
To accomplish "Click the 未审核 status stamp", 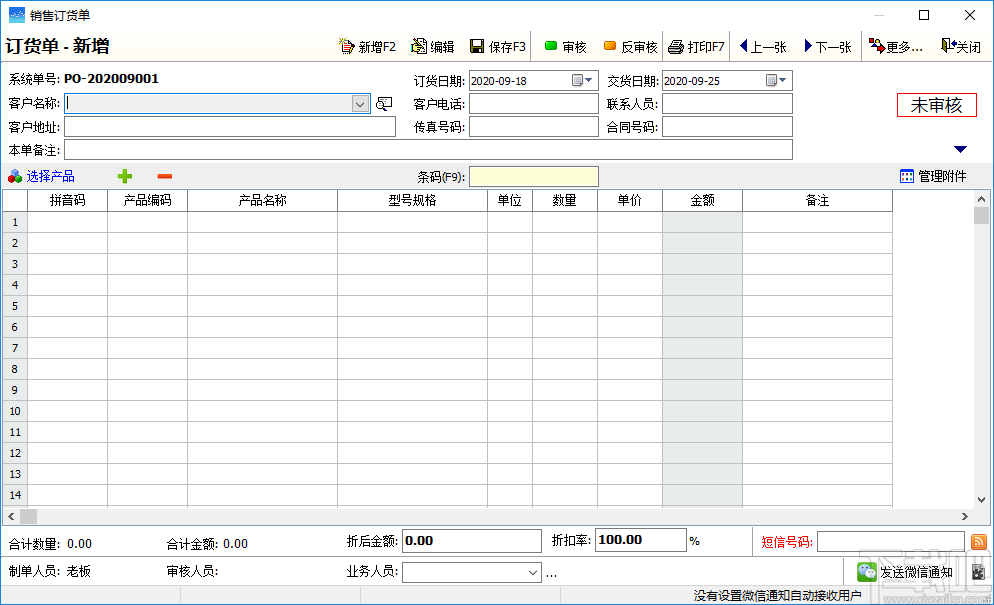I will coord(937,105).
